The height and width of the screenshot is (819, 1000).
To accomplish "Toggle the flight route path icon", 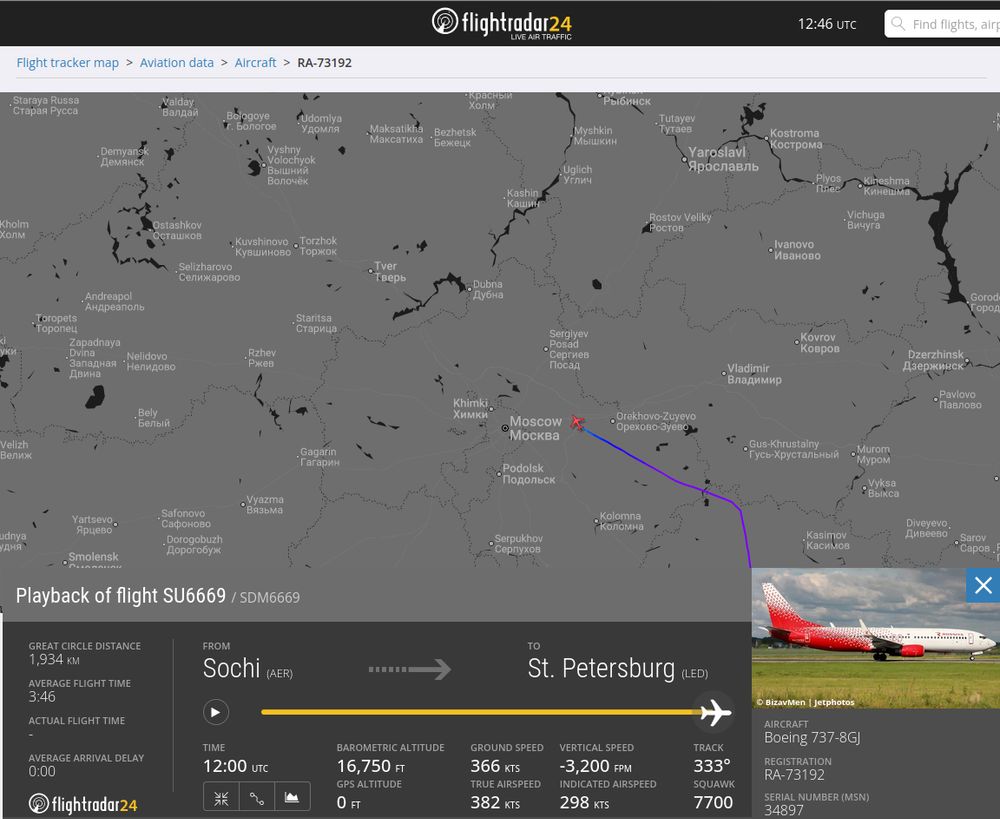I will coord(257,798).
